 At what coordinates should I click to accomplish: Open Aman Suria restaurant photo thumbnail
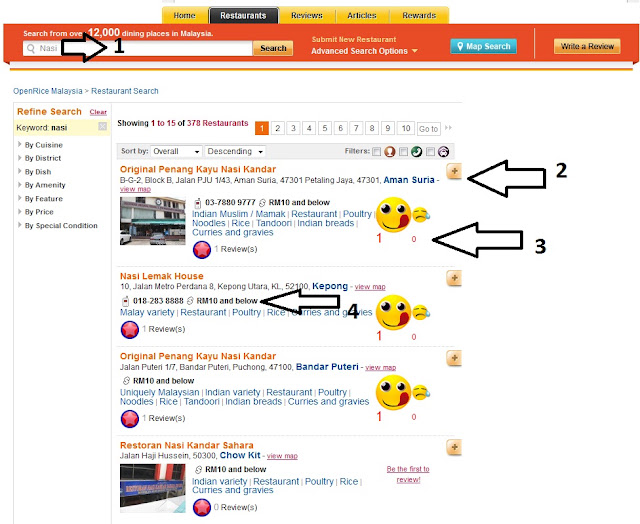pyautogui.click(x=153, y=221)
